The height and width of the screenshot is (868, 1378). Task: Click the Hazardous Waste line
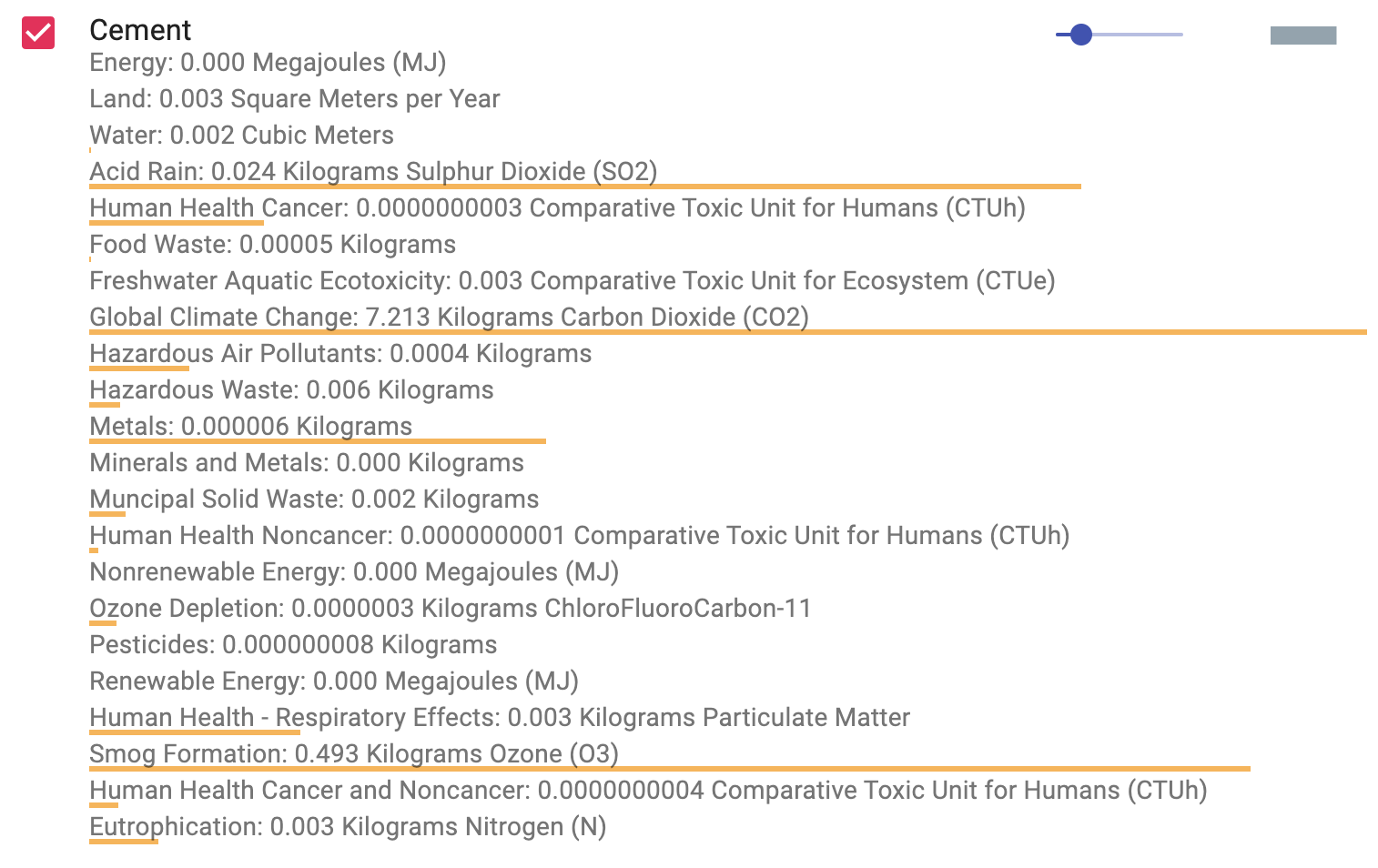click(291, 390)
